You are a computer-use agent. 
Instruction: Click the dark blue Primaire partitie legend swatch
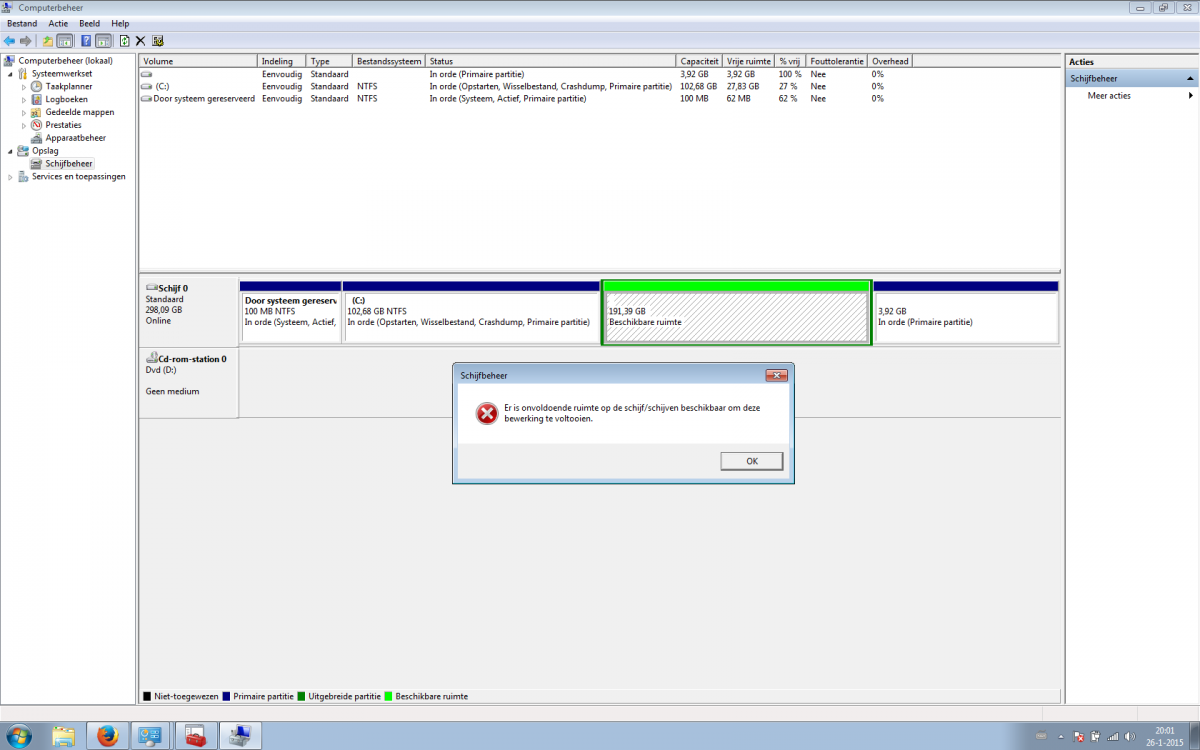click(x=226, y=696)
